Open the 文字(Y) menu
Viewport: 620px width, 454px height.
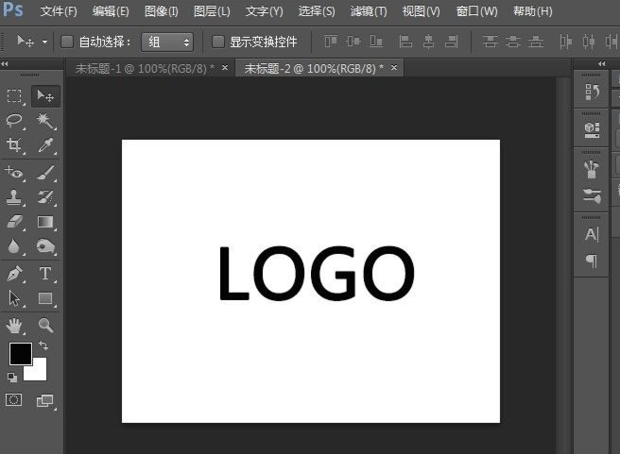(264, 11)
